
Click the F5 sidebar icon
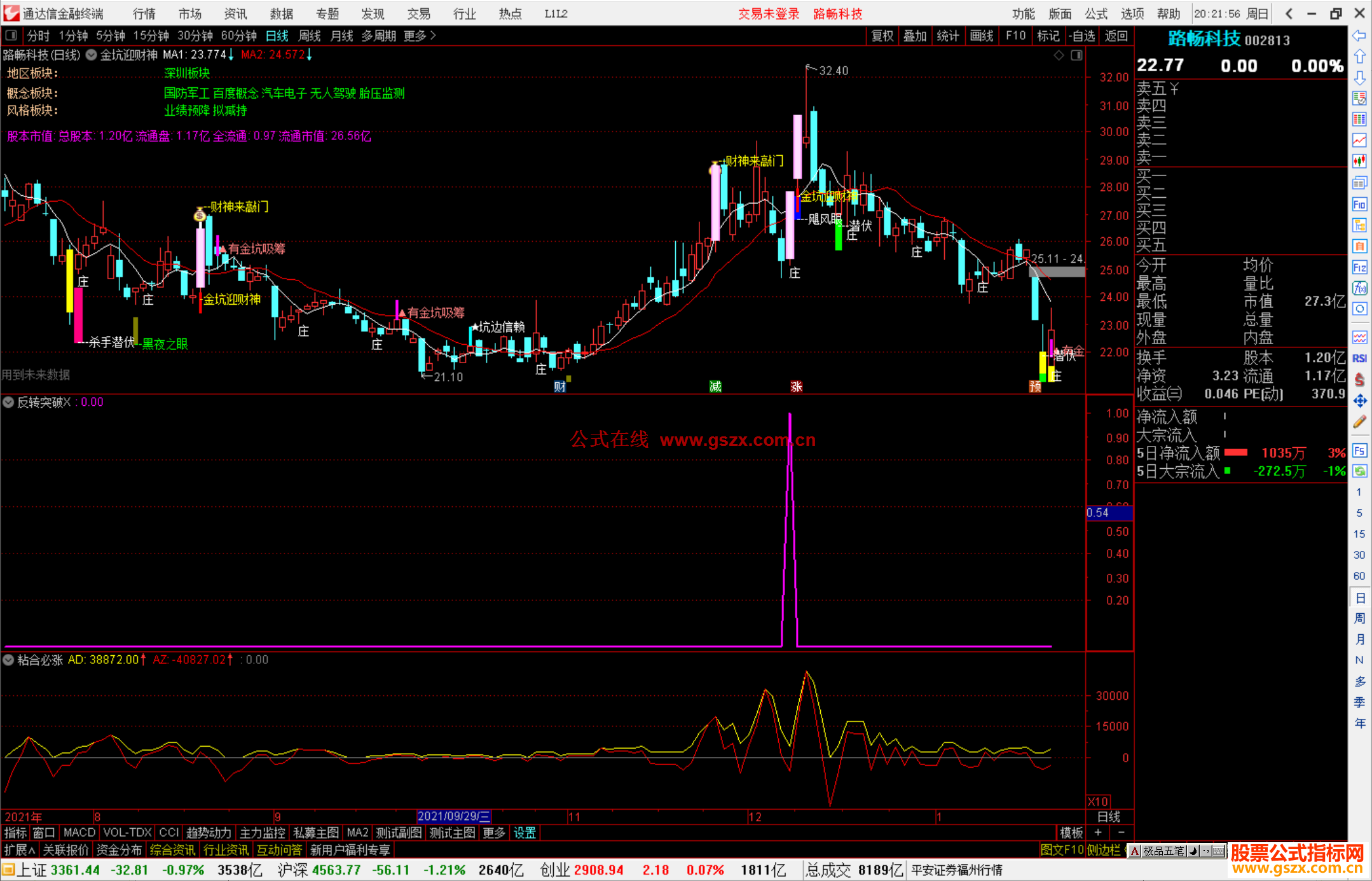tap(1359, 451)
